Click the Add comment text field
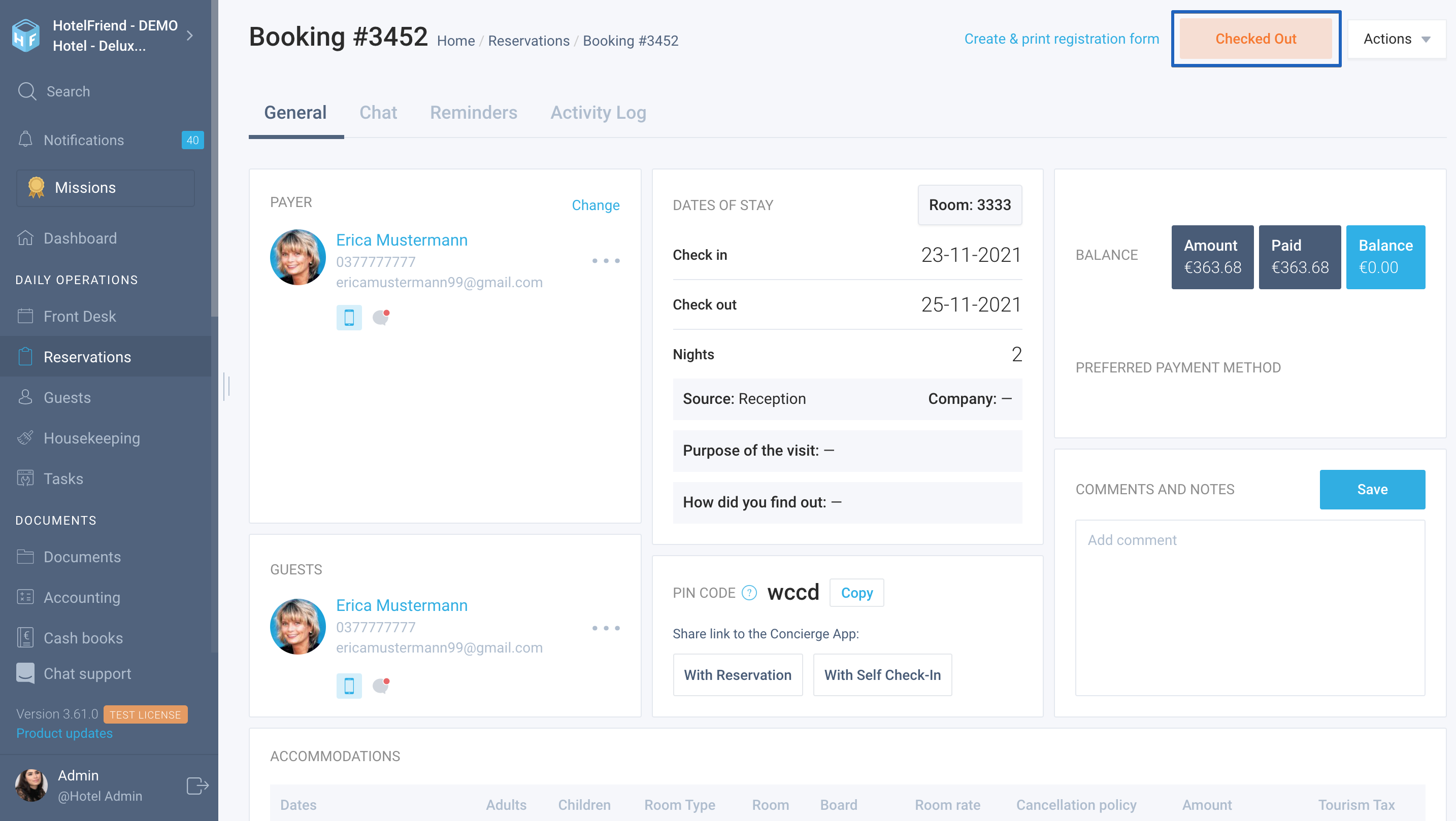 point(1250,607)
